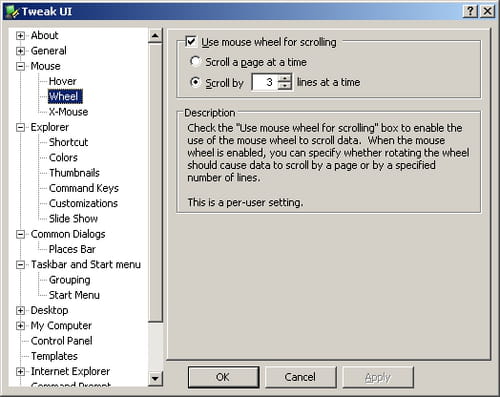The image size is (500, 397).
Task: Open the Colors settings
Action: (63, 157)
